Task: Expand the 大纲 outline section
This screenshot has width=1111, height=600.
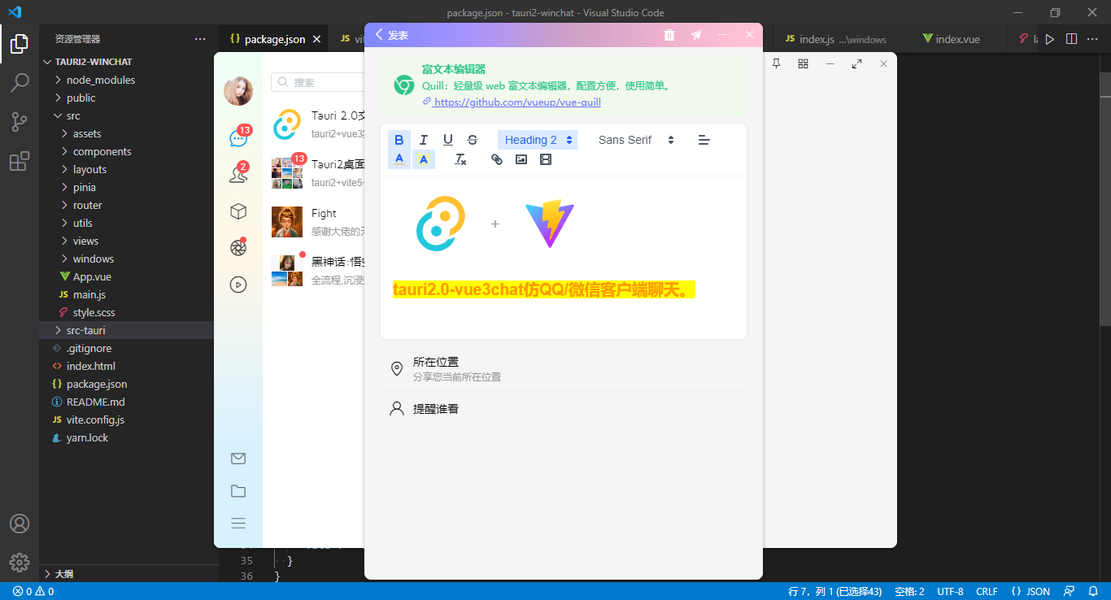Action: (126, 574)
